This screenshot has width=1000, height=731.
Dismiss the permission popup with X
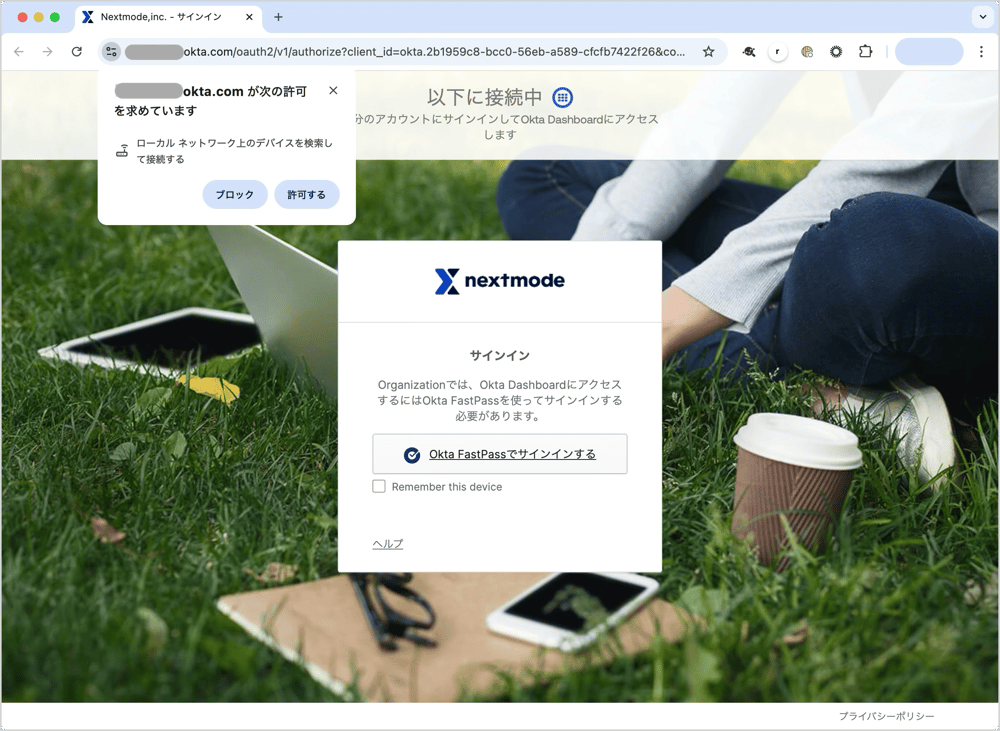[x=333, y=91]
